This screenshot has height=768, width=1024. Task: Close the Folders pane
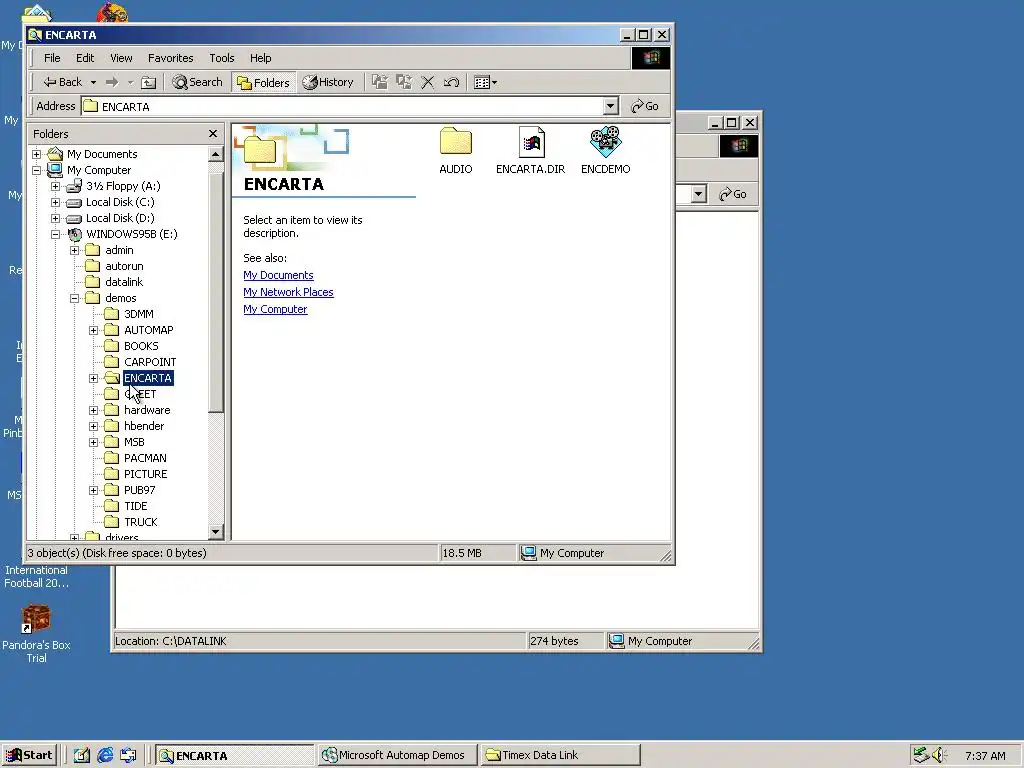pyautogui.click(x=213, y=134)
